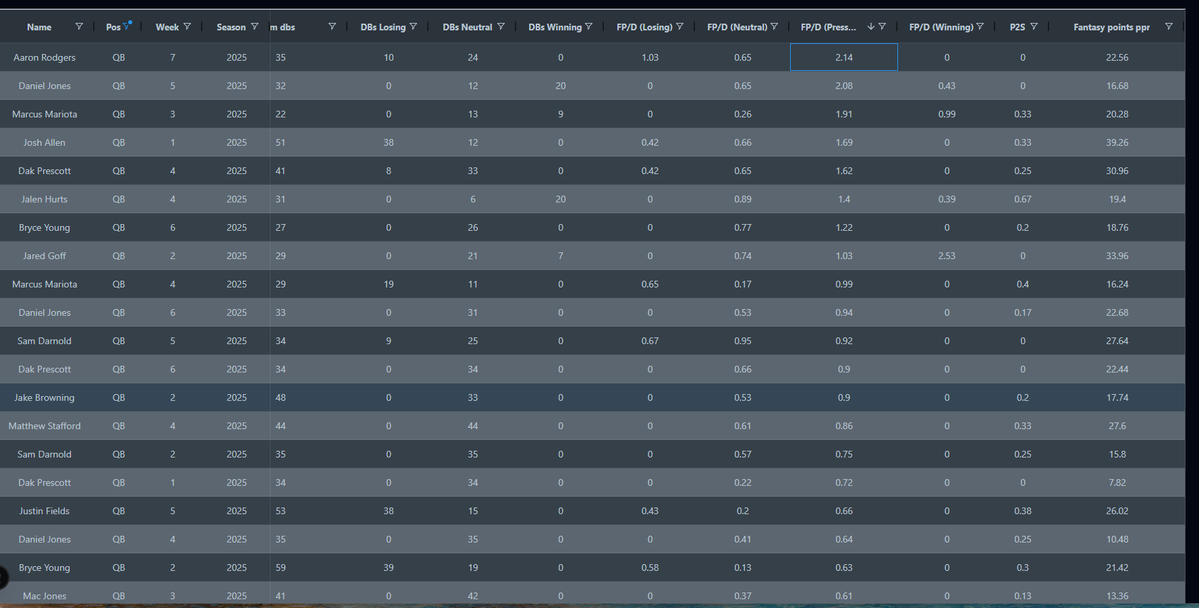The width and height of the screenshot is (1199, 608).
Task: Click Week 7 cell in Aaron Rodgers row
Action: pyautogui.click(x=173, y=57)
